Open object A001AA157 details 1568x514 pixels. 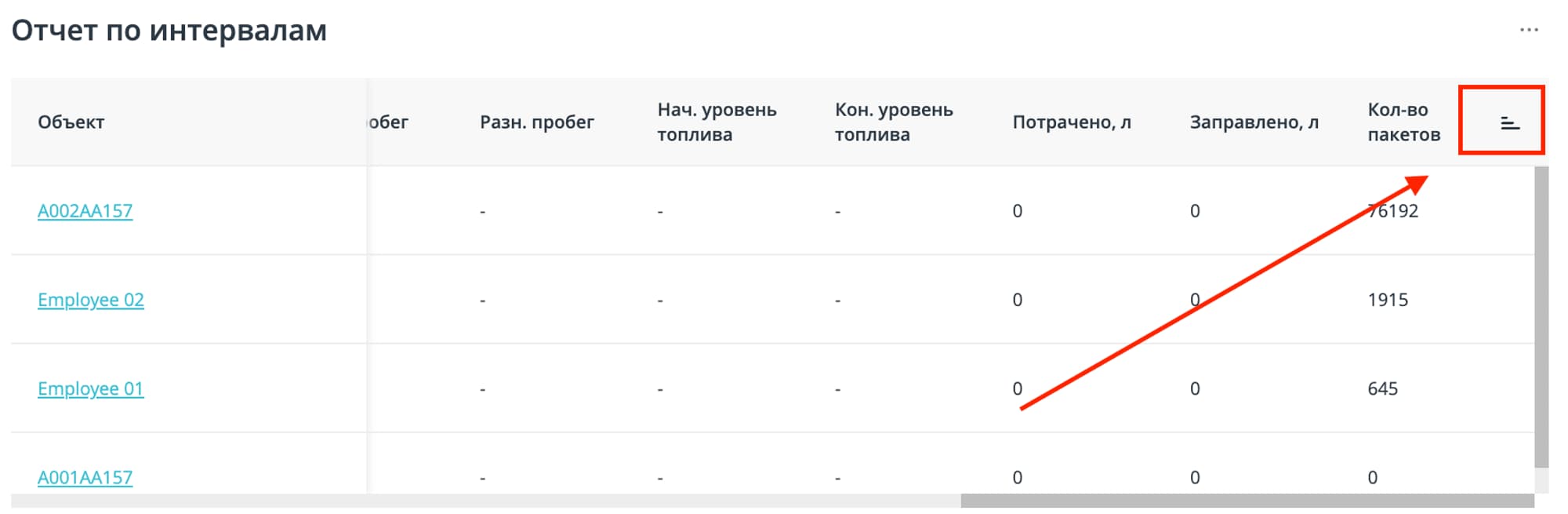(x=86, y=476)
